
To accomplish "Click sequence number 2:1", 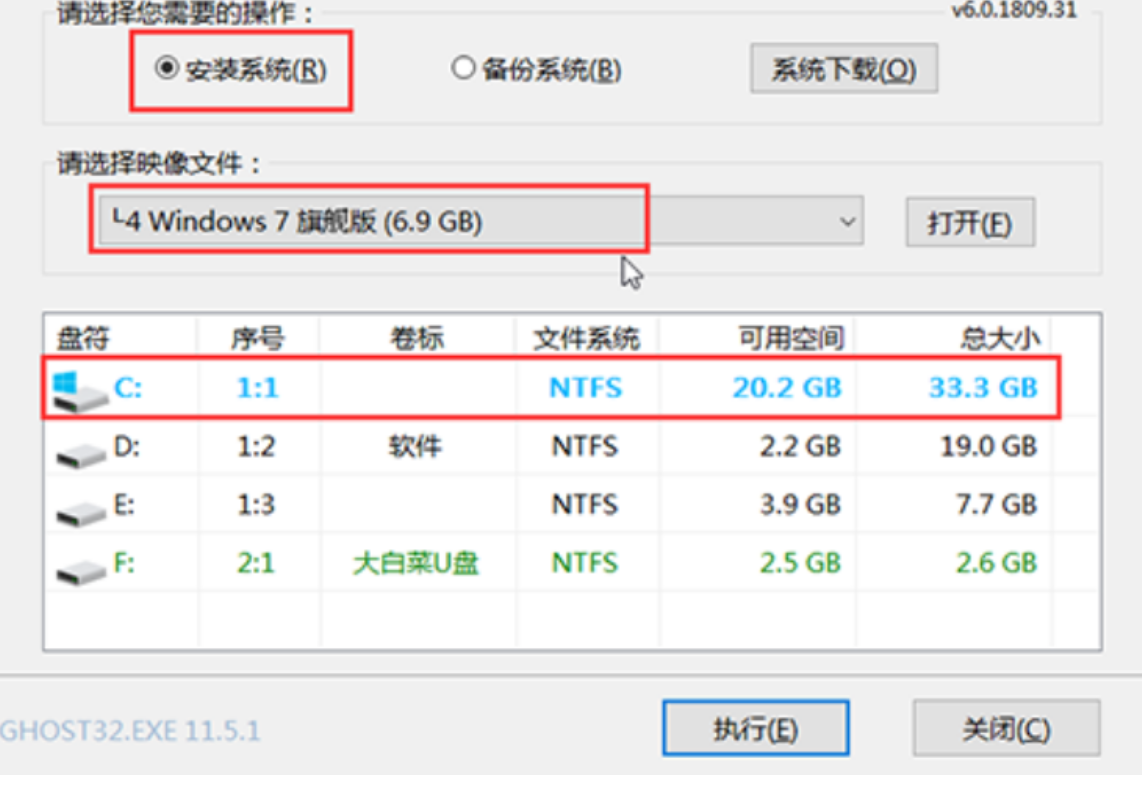I will [x=256, y=562].
